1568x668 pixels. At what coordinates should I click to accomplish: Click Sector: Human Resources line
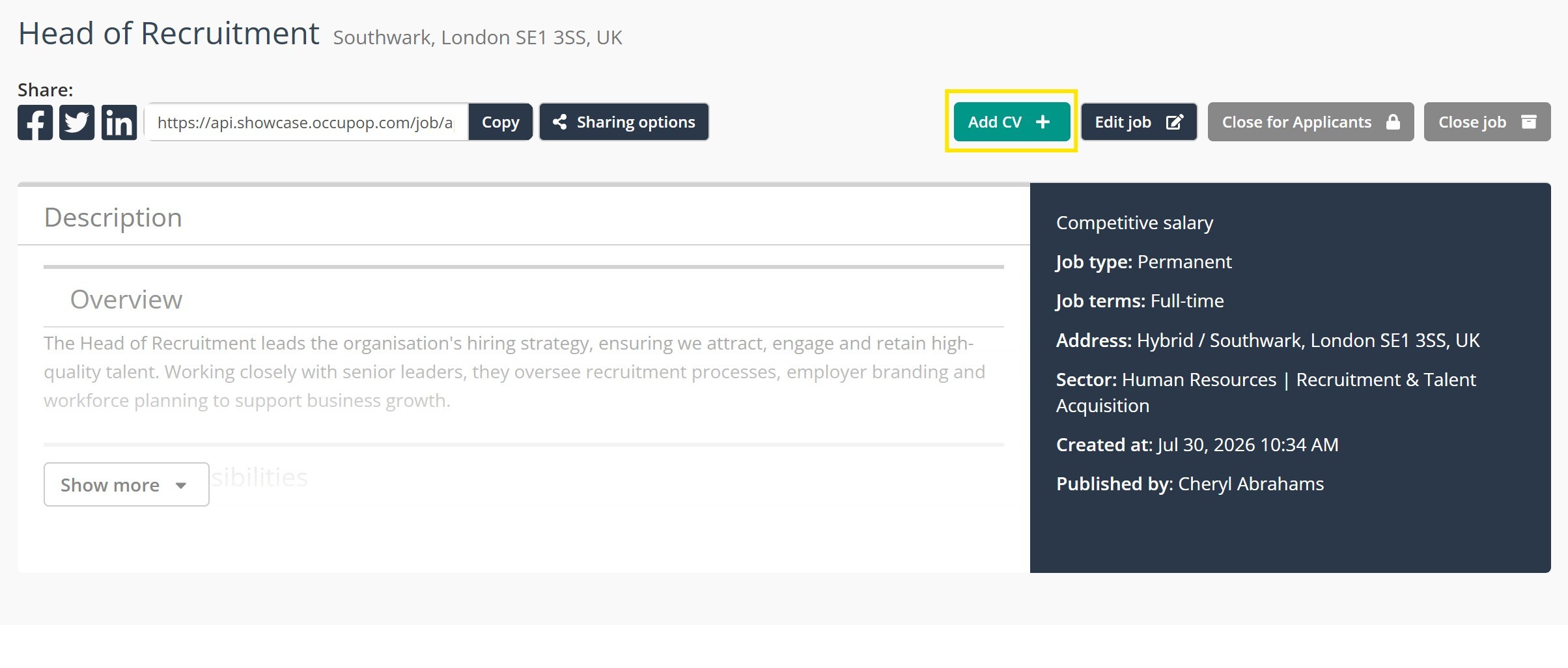tap(1266, 393)
